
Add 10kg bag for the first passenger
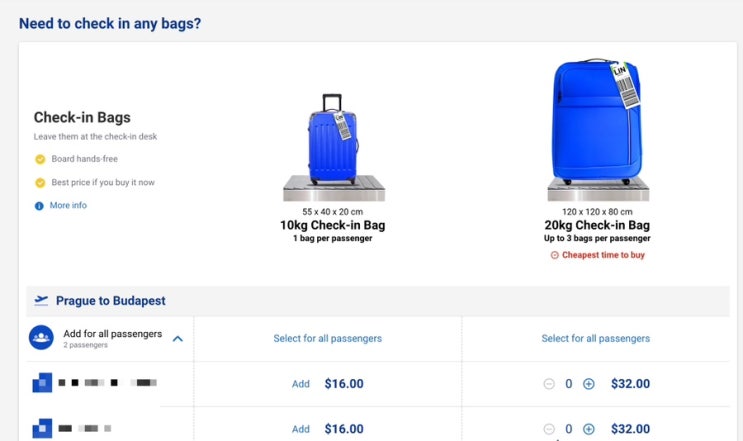coord(300,384)
